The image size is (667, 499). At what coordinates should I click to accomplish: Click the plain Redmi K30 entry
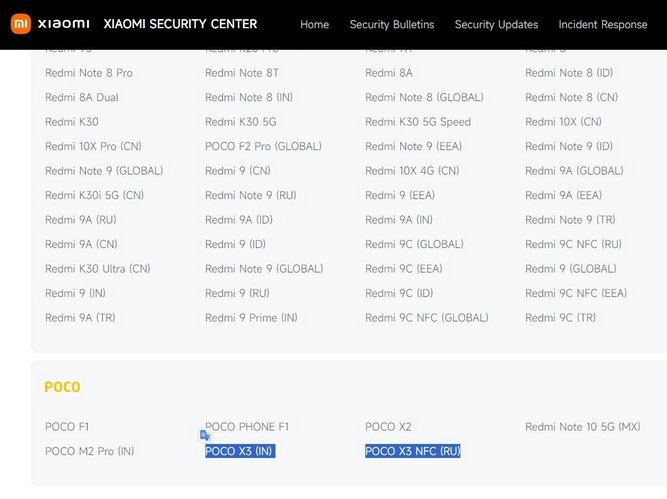(72, 122)
